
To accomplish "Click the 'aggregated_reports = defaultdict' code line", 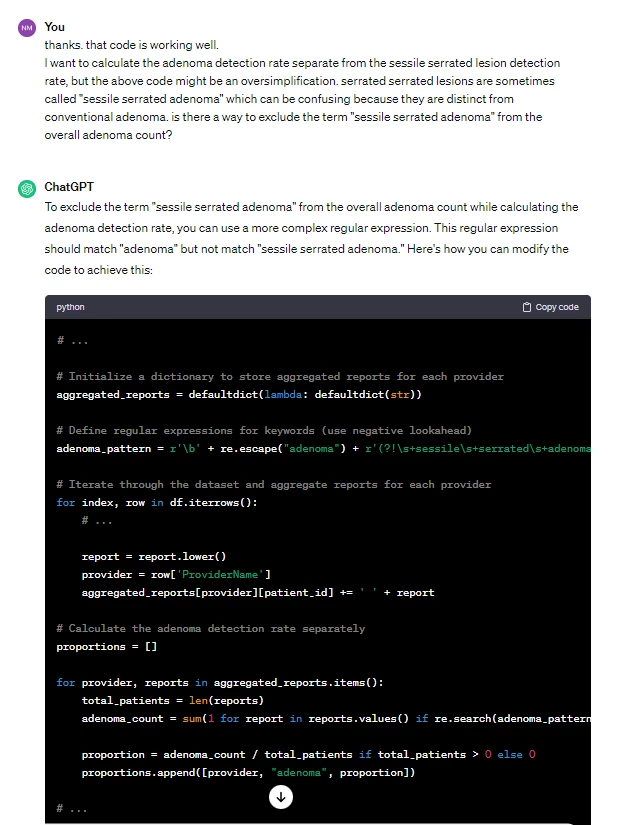I will click(x=239, y=395).
